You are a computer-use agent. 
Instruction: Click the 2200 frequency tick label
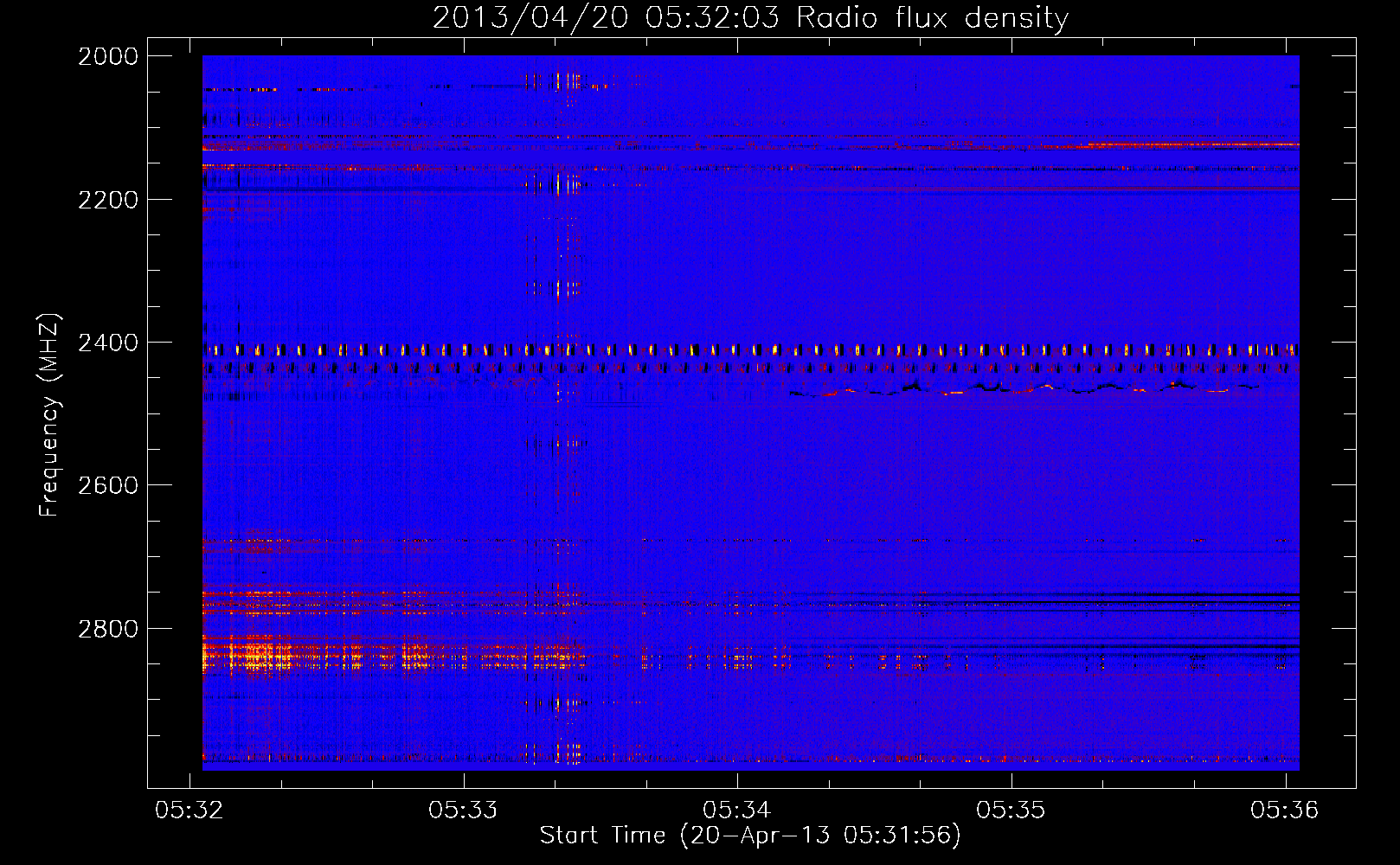pos(108,200)
